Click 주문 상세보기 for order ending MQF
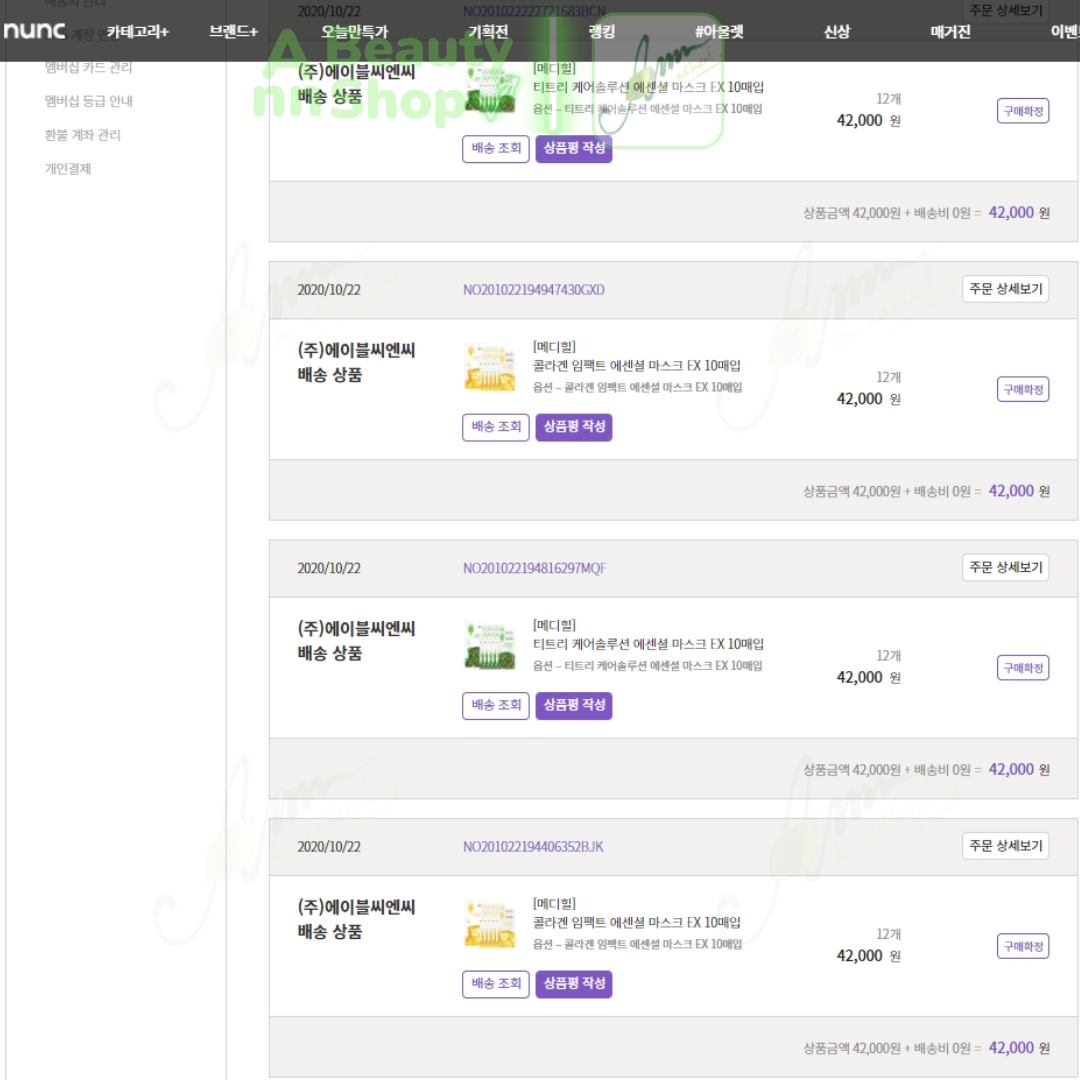Image resolution: width=1080 pixels, height=1080 pixels. [1005, 568]
